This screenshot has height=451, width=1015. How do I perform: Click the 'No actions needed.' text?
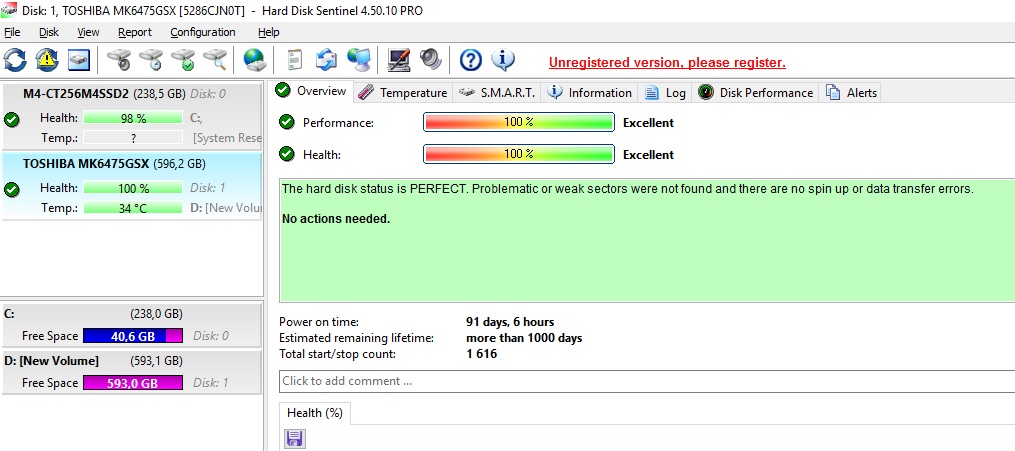point(336,219)
